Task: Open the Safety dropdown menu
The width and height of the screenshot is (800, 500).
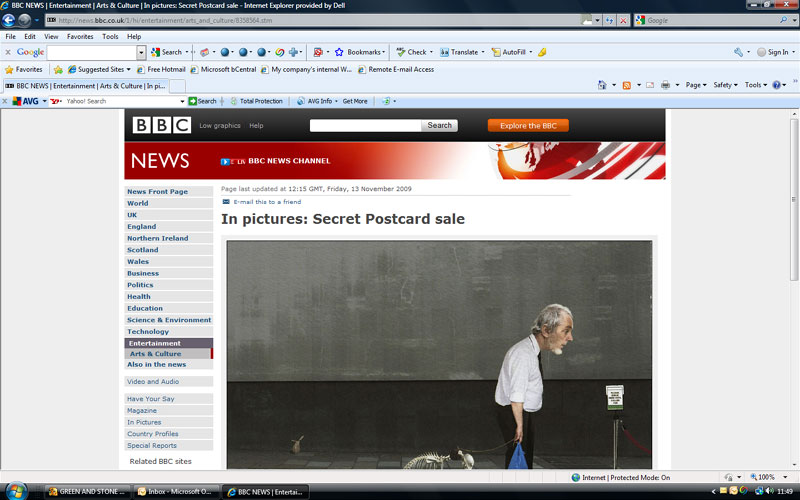Action: [x=725, y=85]
